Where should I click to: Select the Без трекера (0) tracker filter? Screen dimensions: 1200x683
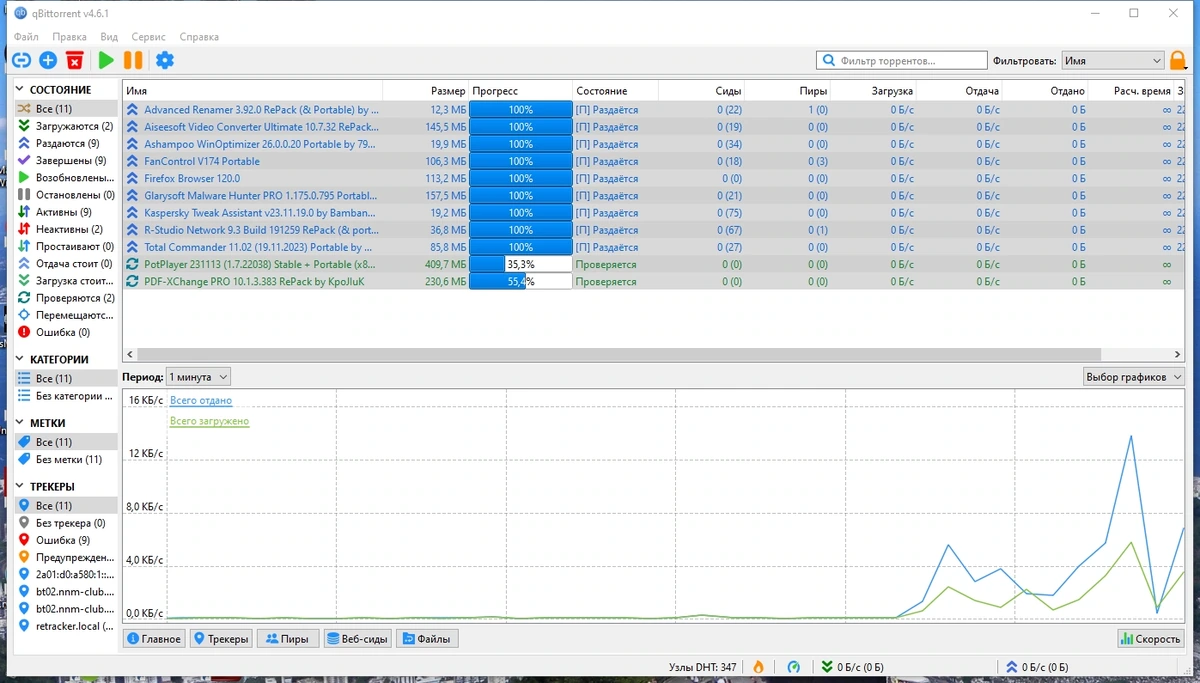coord(66,523)
